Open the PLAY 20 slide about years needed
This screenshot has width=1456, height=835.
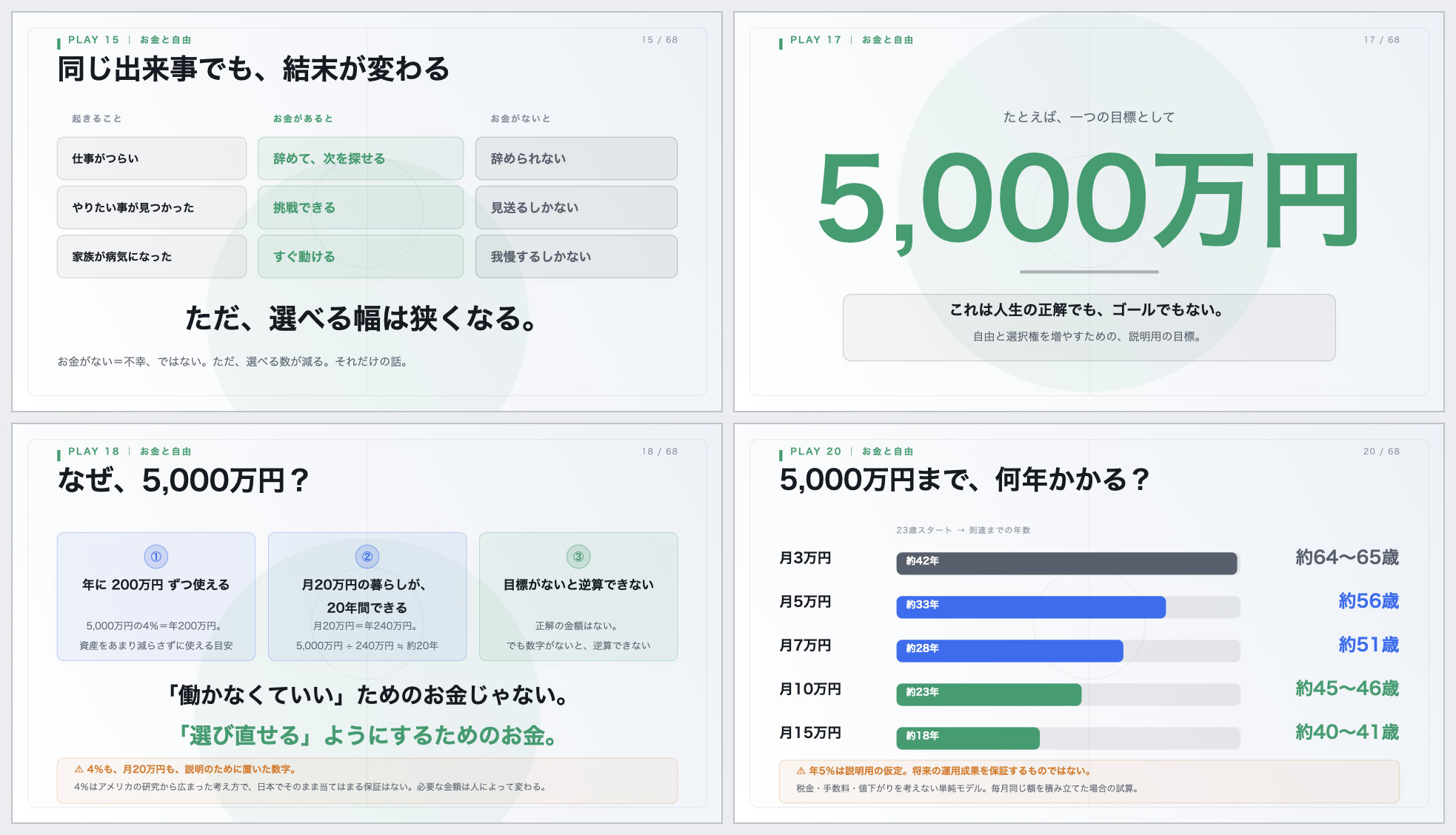pos(1089,623)
